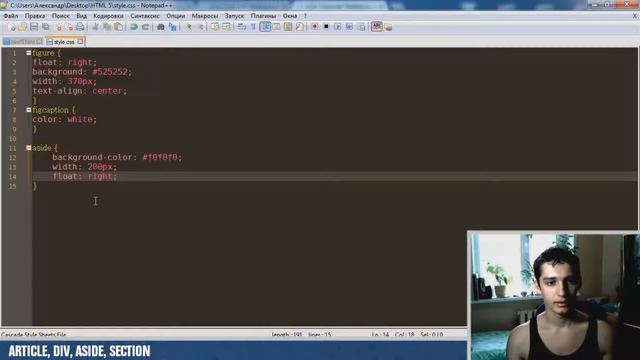Click the code line 'text-align: center;'
This screenshot has height=360, width=640.
coord(80,91)
